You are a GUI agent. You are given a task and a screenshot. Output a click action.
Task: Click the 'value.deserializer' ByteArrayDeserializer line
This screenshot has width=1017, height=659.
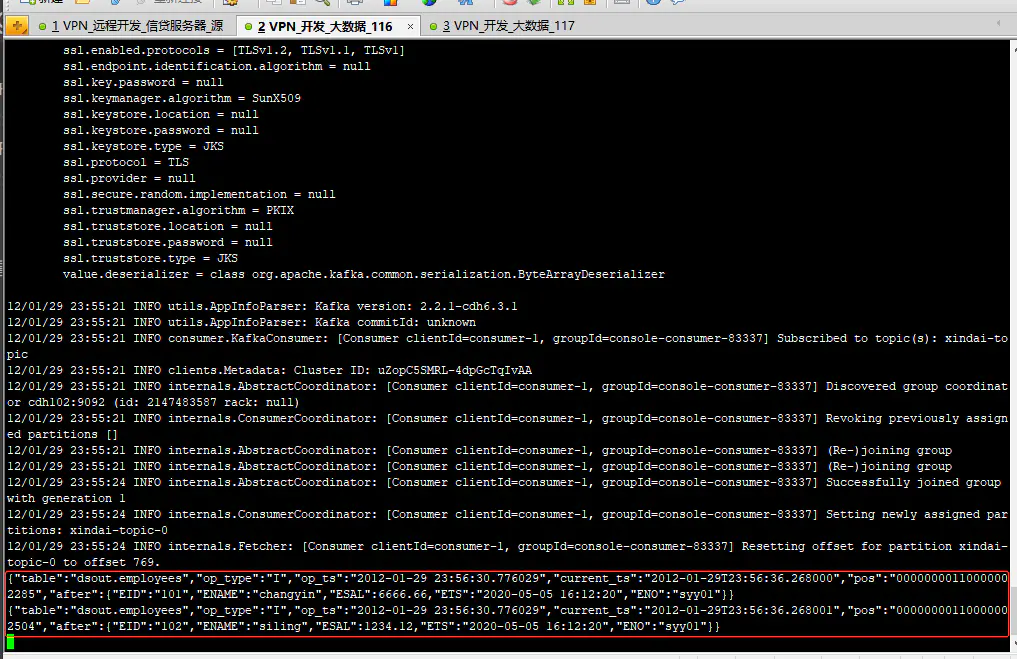pyautogui.click(x=364, y=274)
